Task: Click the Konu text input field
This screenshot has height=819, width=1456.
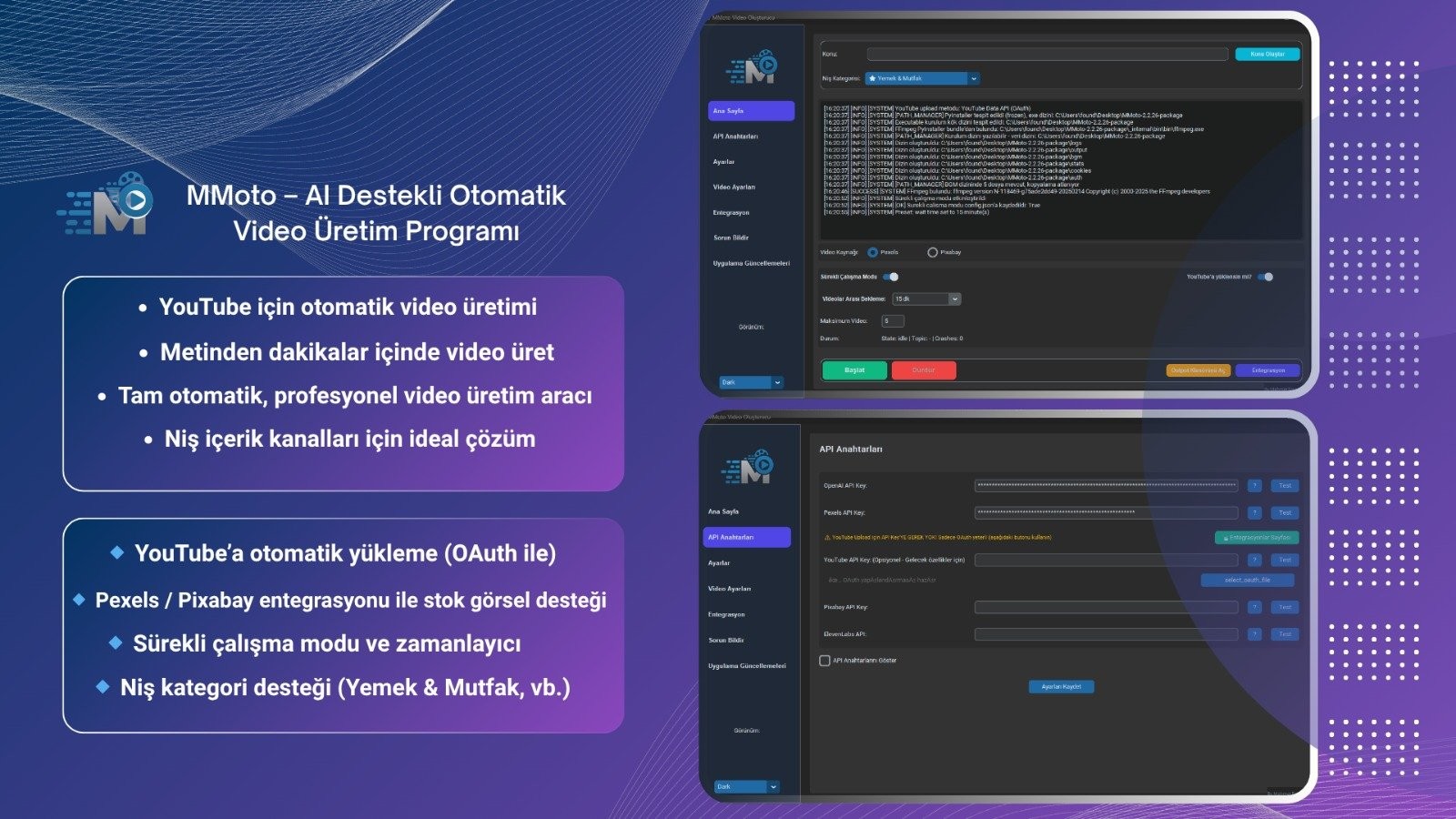Action: point(1046,55)
